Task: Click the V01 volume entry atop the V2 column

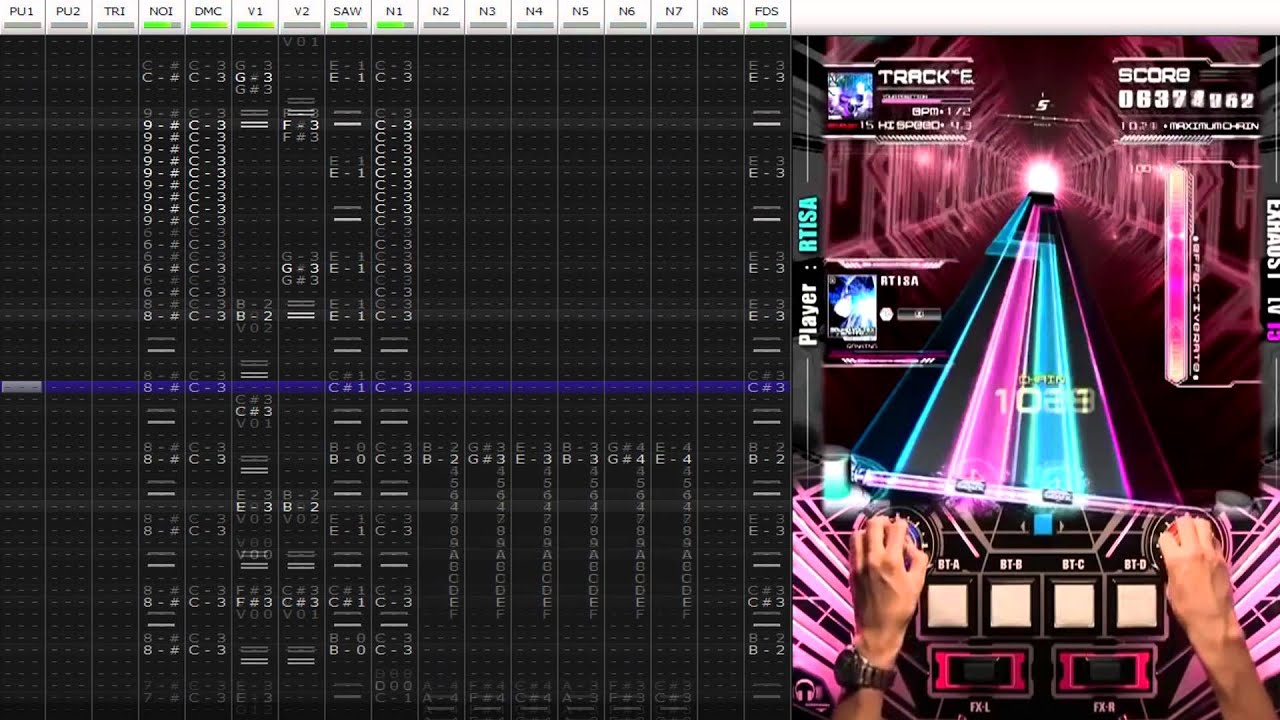Action: tap(301, 42)
